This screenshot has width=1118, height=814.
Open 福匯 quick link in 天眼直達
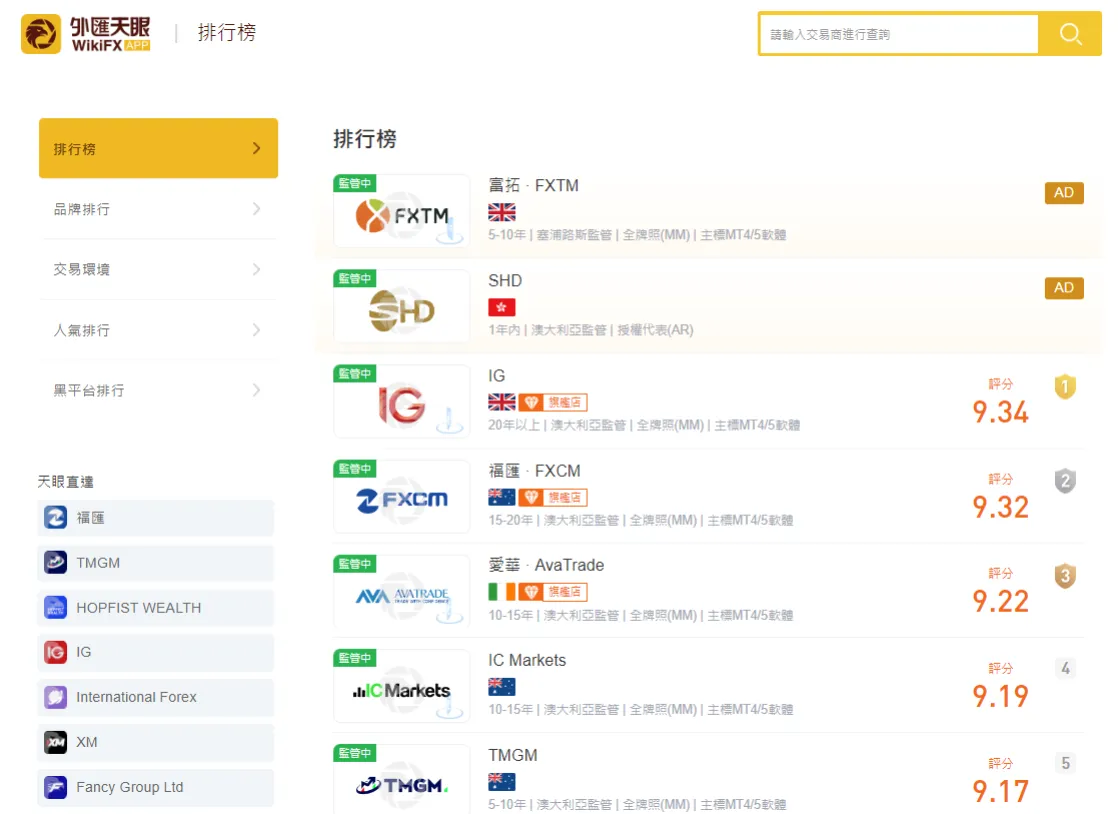(155, 517)
